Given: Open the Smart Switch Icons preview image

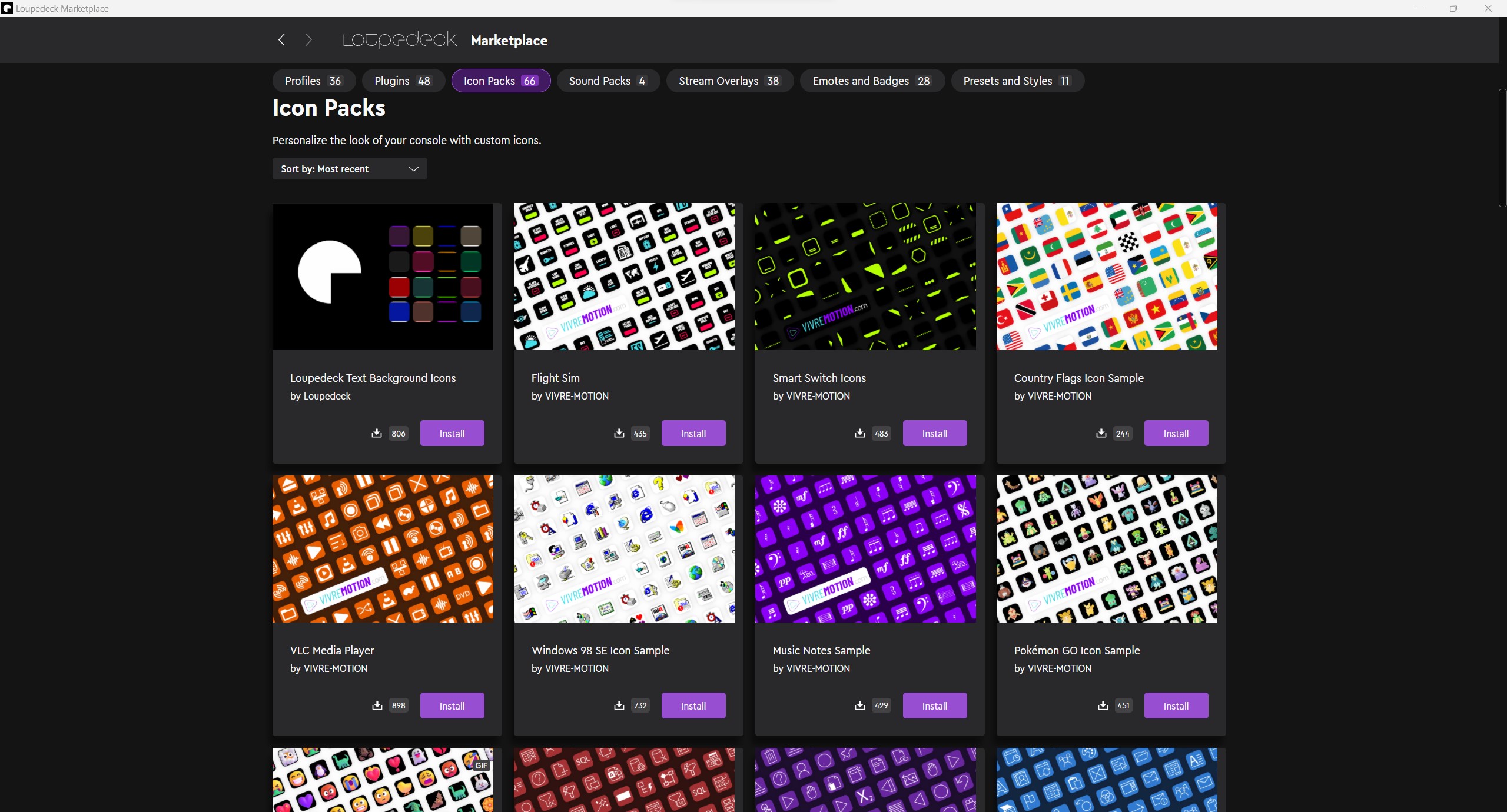Looking at the screenshot, I should tap(865, 277).
